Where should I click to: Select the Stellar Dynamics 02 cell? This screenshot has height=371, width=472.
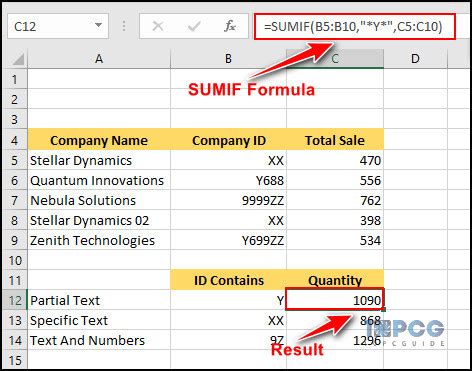point(99,220)
